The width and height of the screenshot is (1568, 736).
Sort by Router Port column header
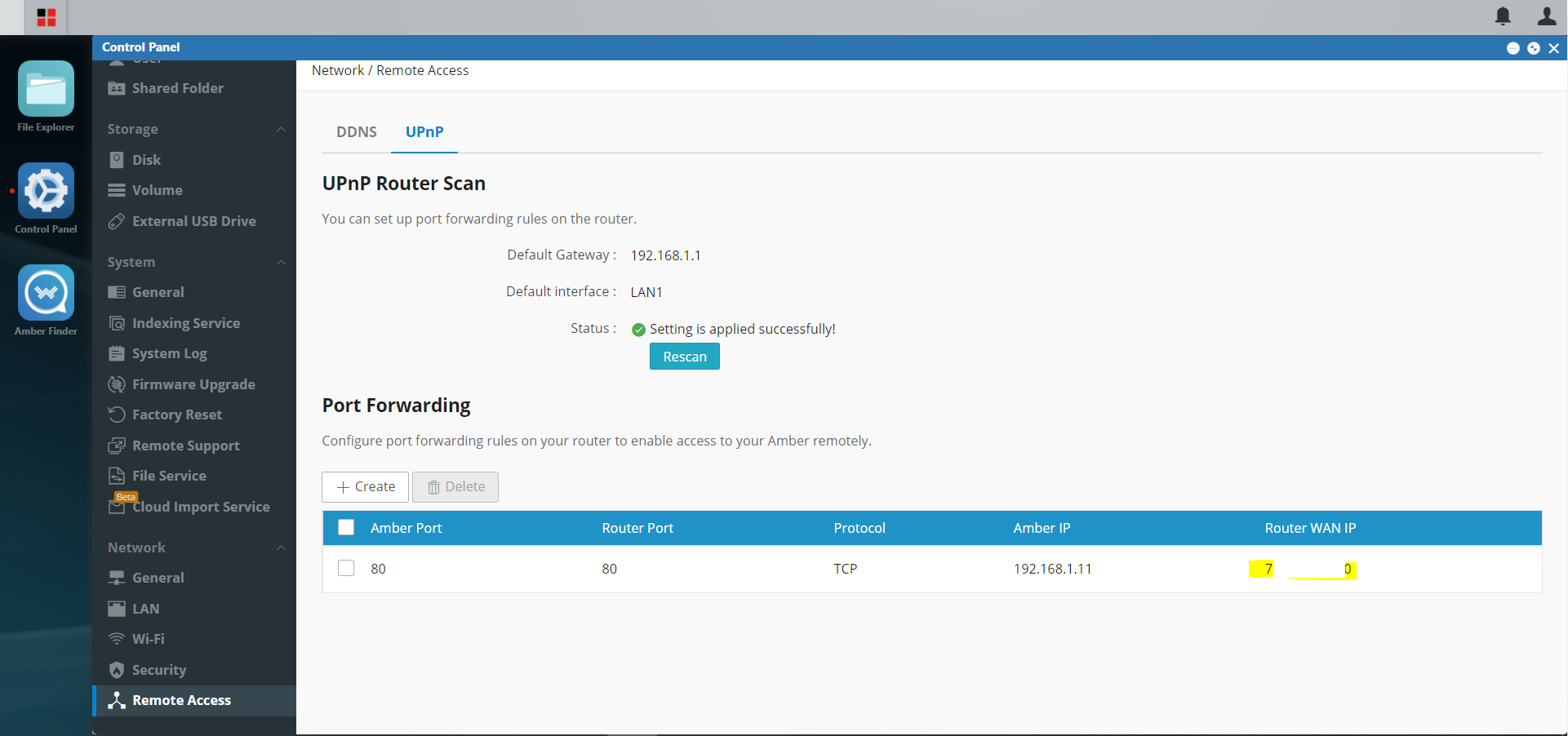click(x=637, y=528)
